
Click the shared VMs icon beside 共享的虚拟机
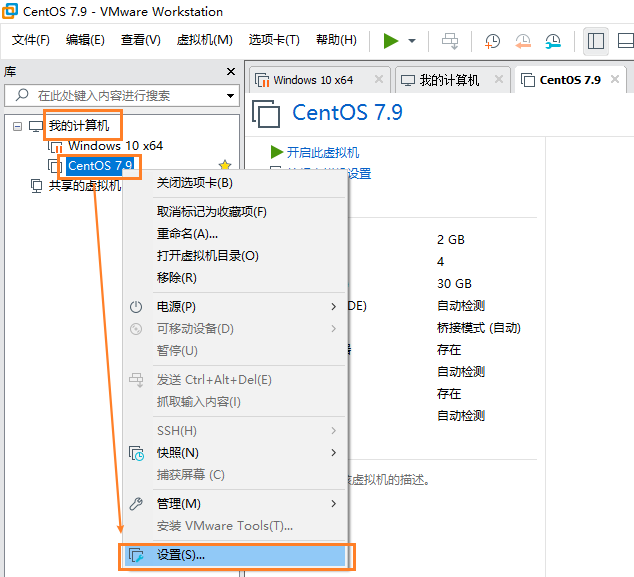(x=36, y=186)
